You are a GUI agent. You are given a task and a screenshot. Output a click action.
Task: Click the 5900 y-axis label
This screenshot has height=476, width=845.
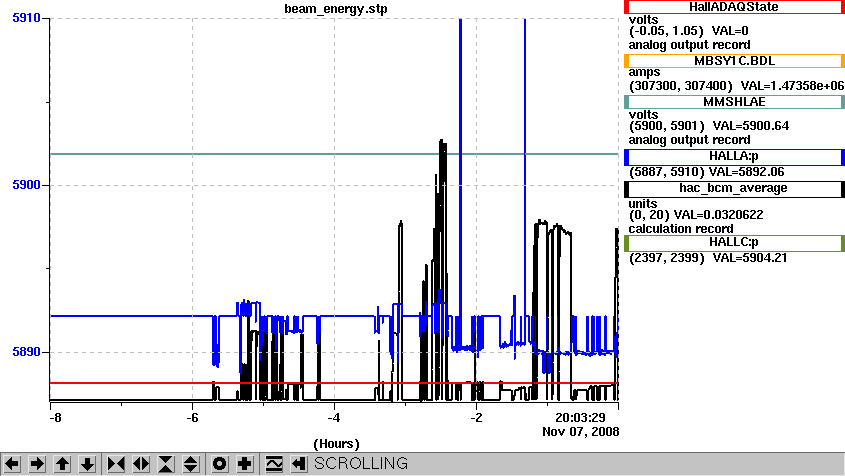pos(26,185)
